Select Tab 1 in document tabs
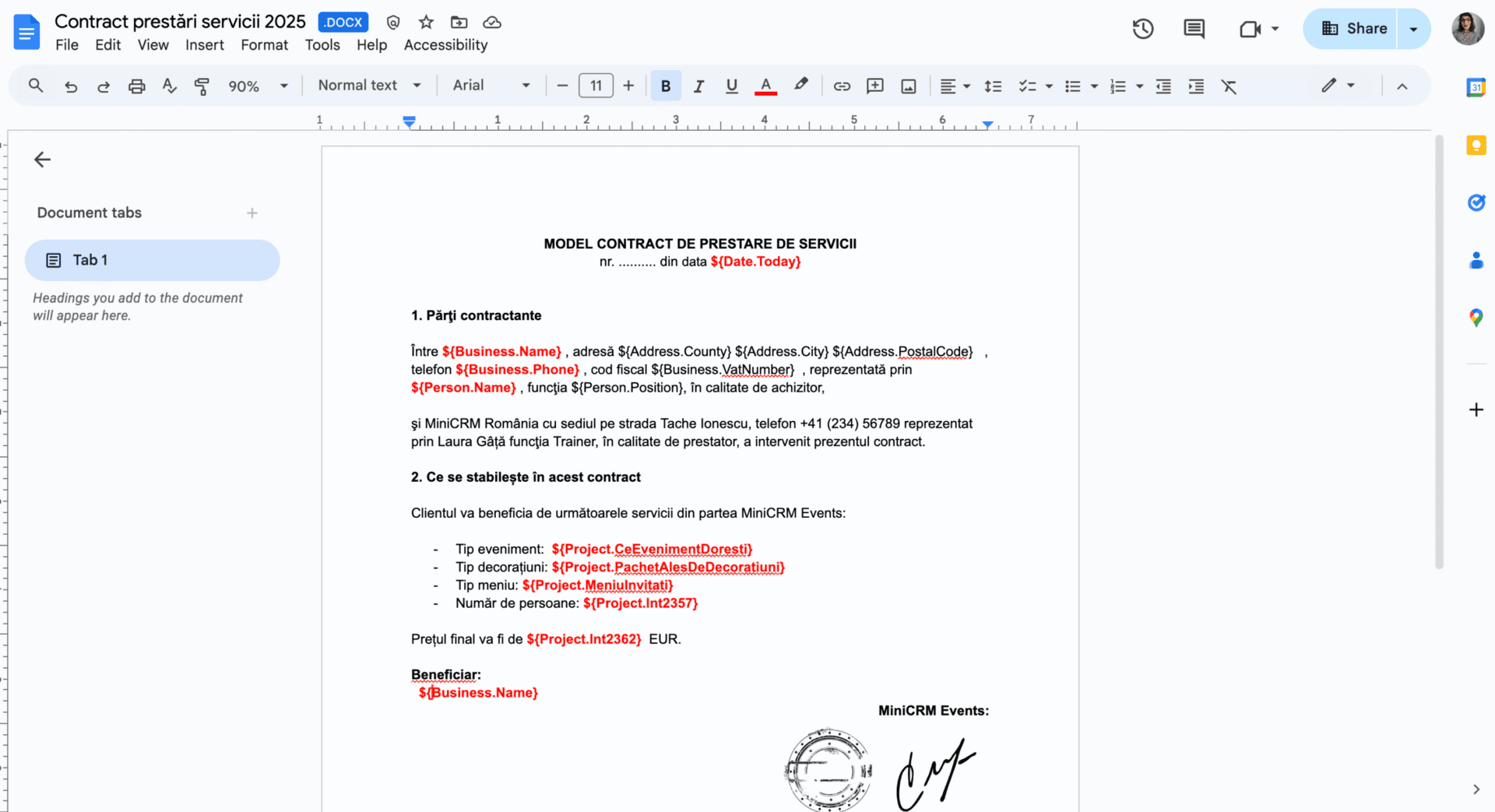1495x812 pixels. coord(152,260)
